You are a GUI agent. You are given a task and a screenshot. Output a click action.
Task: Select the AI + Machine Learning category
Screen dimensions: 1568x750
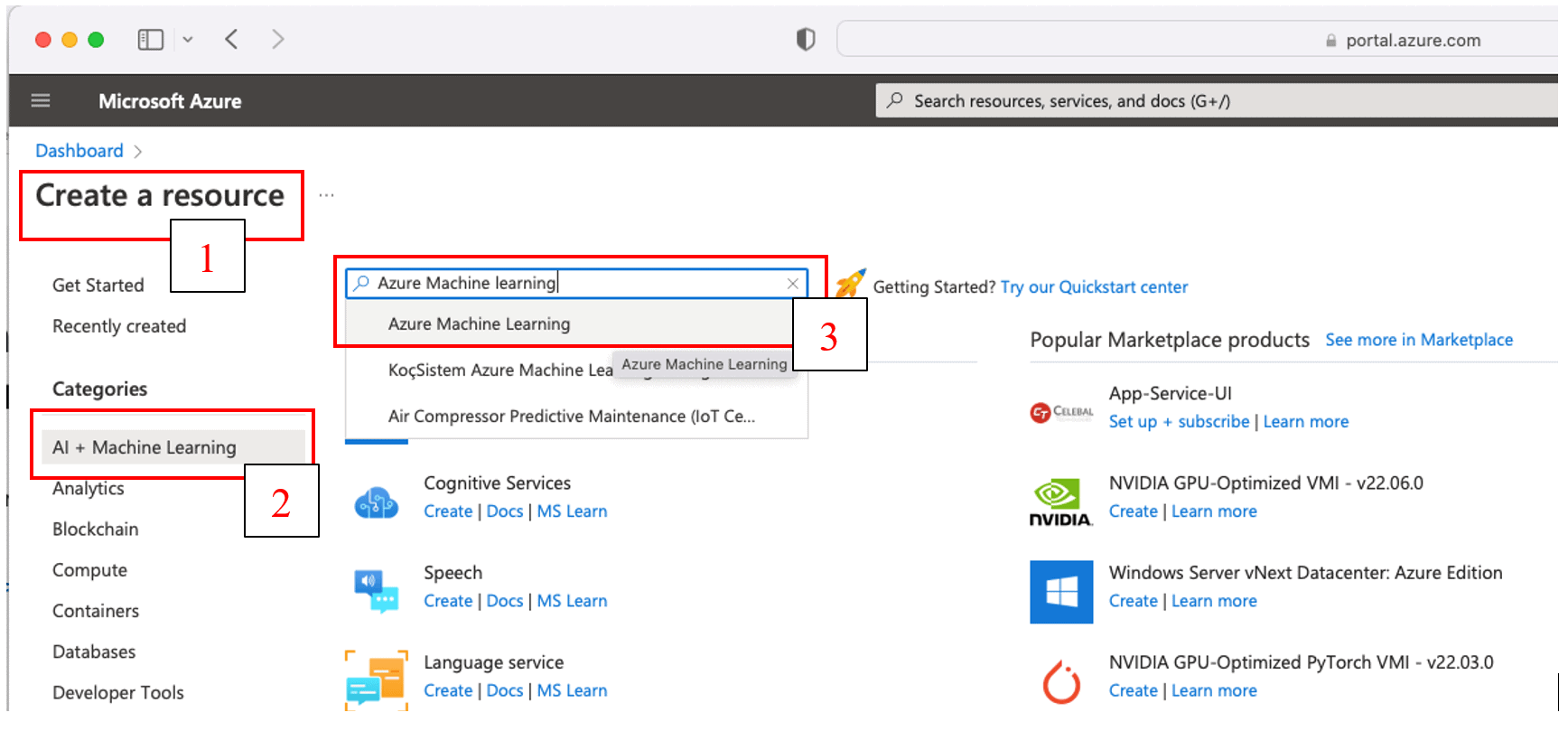[x=173, y=447]
